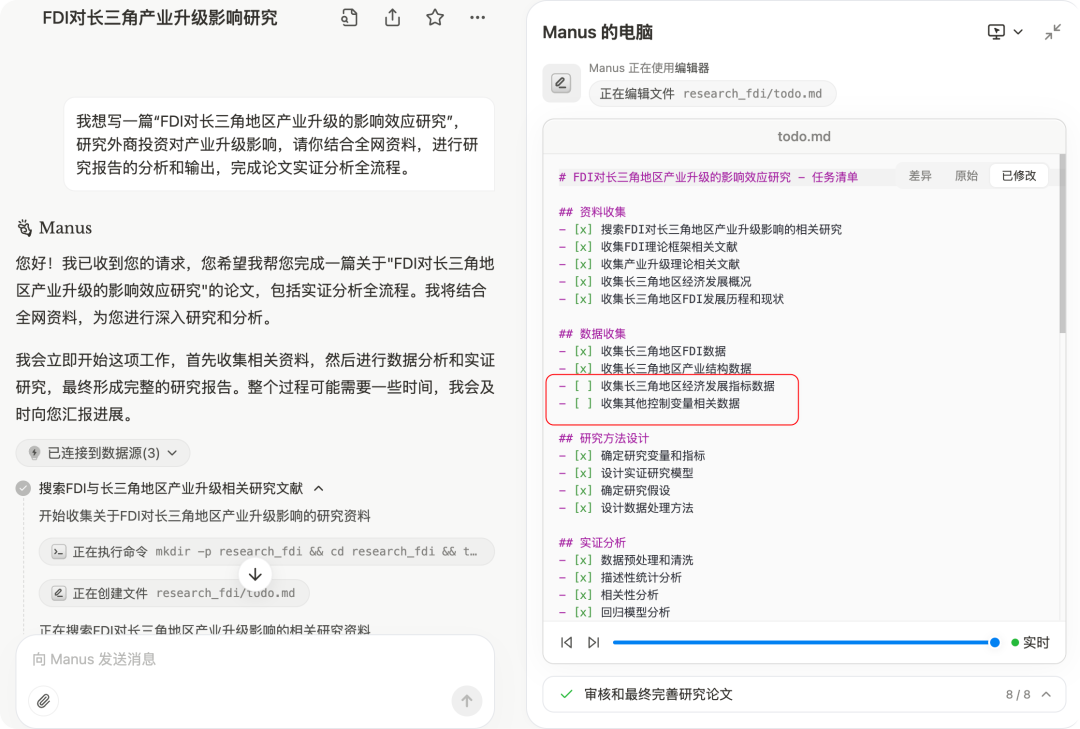Click the send message arrow button

[466, 701]
